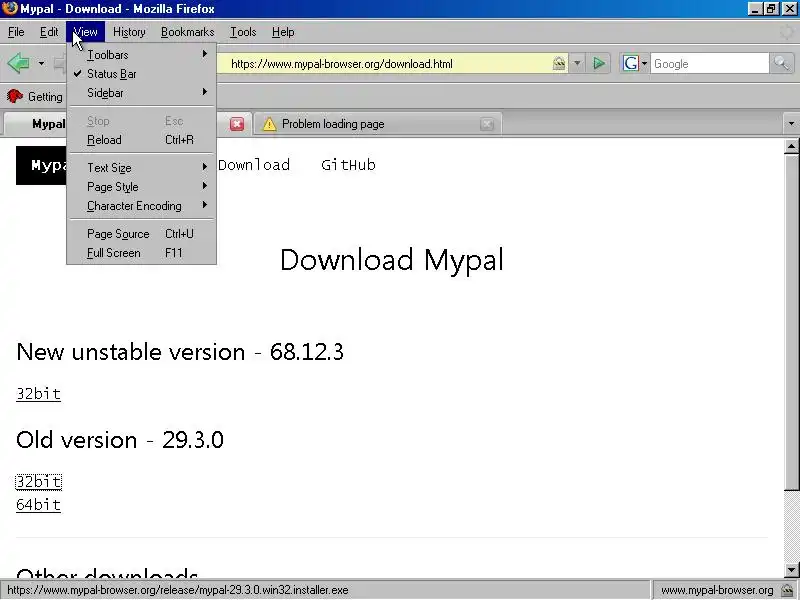Click the status bar security lock icon
Screen dimensions: 800x600
click(787, 590)
